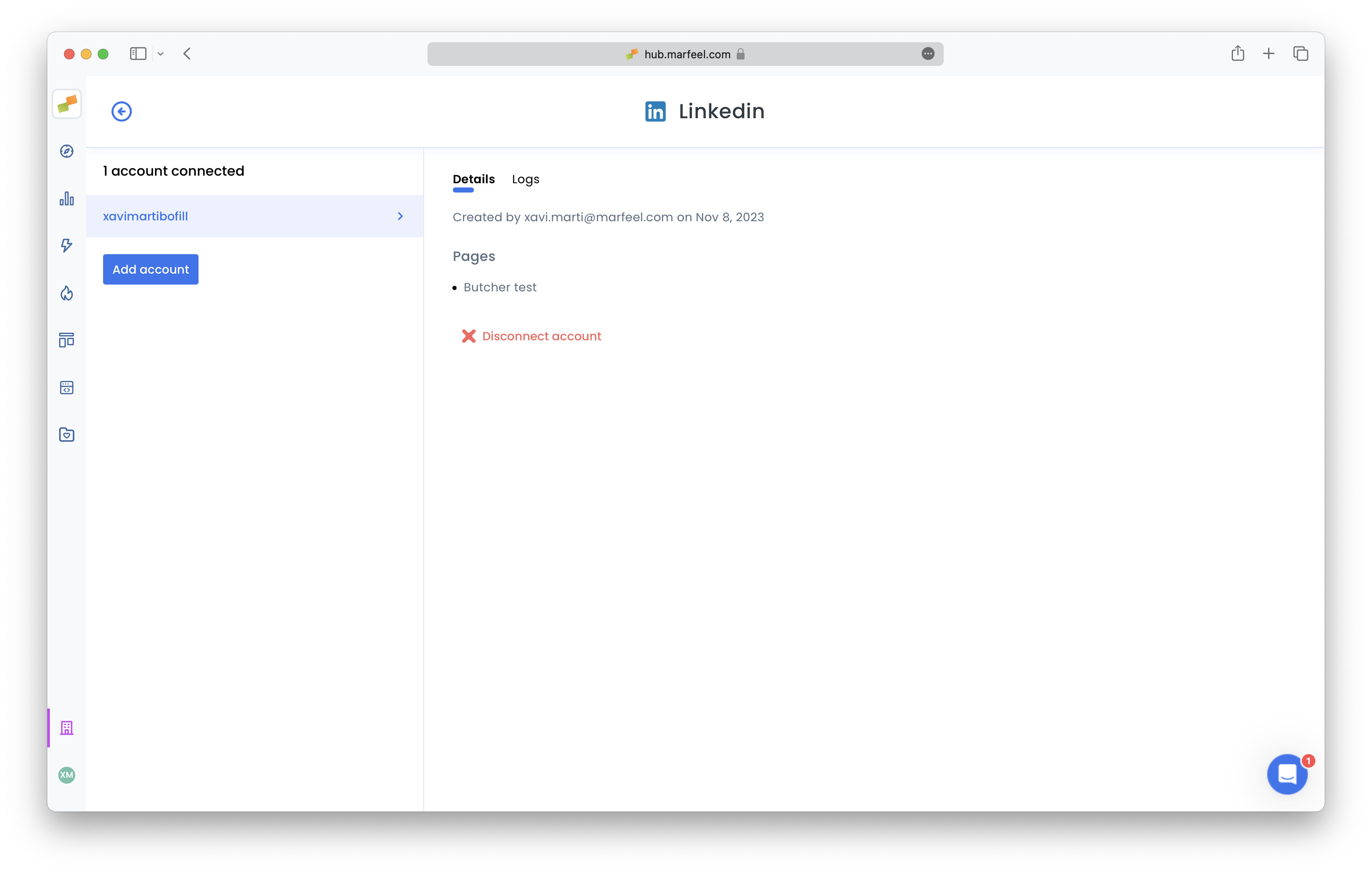Screen dimensions: 1372x874
Task: Click the back arrow circle button
Action: coord(121,111)
